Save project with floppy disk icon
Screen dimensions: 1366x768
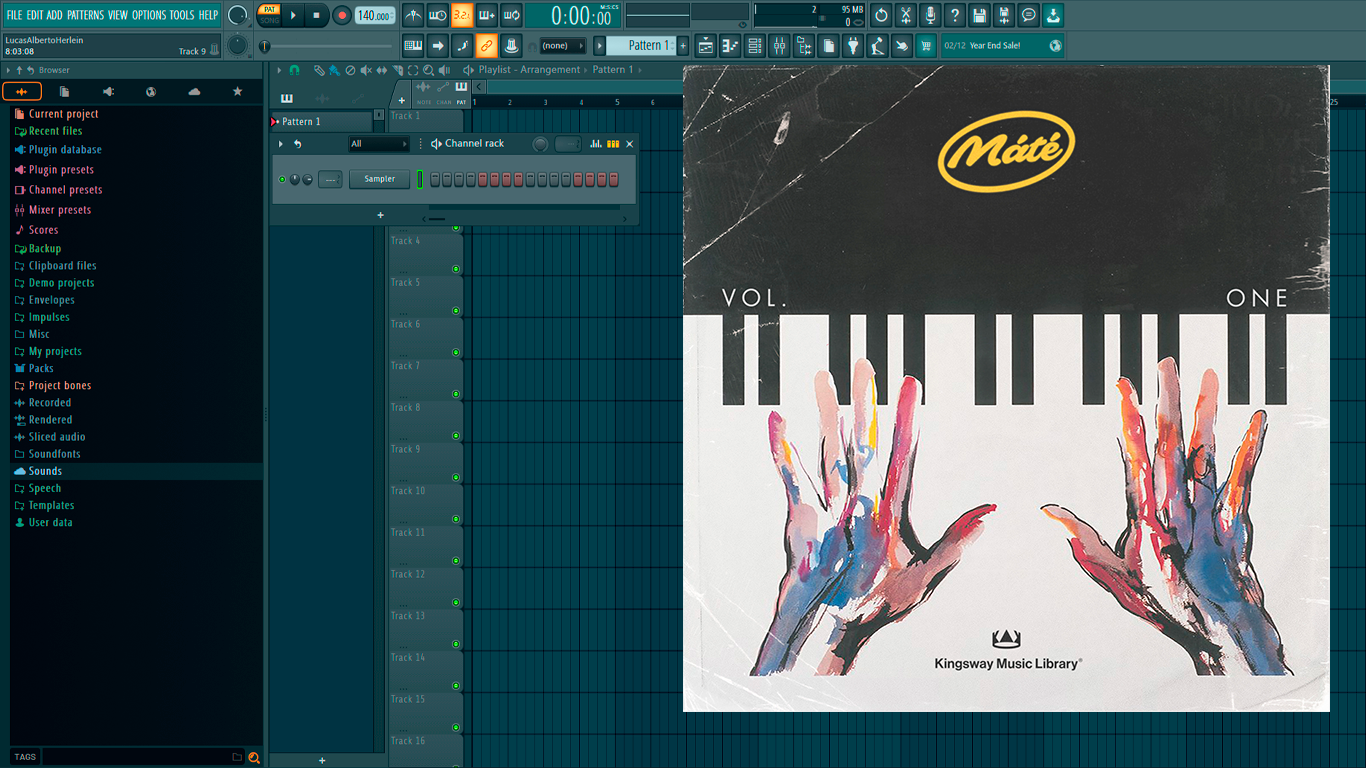(979, 15)
